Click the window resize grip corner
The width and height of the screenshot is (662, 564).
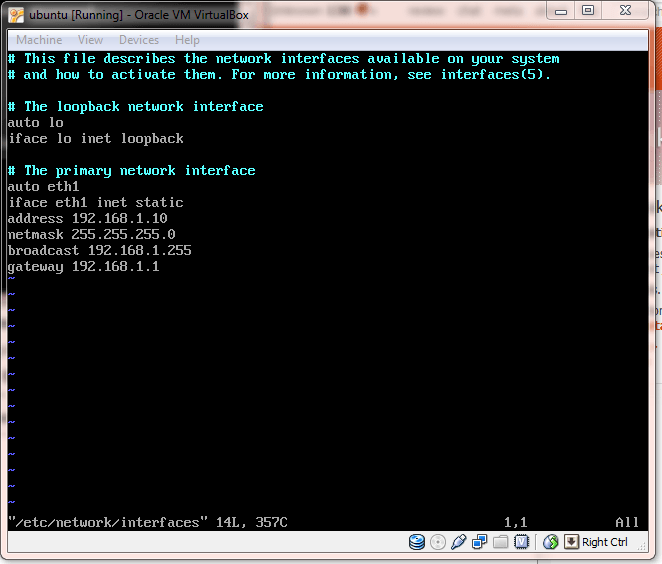[x=642, y=547]
